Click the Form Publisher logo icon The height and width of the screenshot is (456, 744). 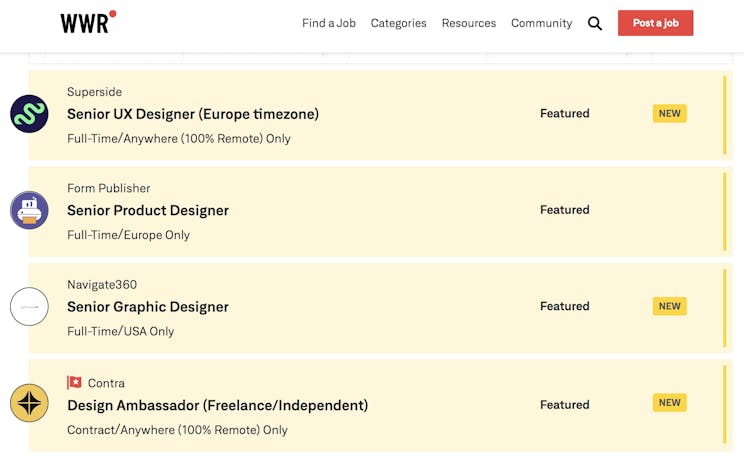tap(29, 210)
